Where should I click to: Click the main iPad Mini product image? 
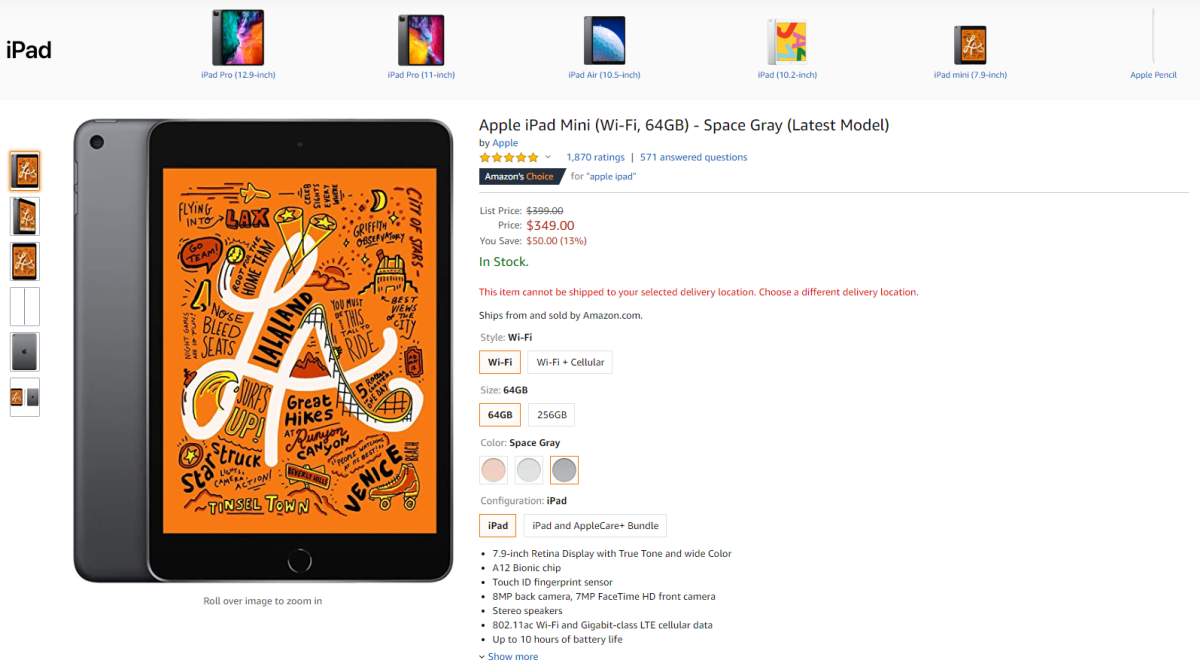[263, 350]
